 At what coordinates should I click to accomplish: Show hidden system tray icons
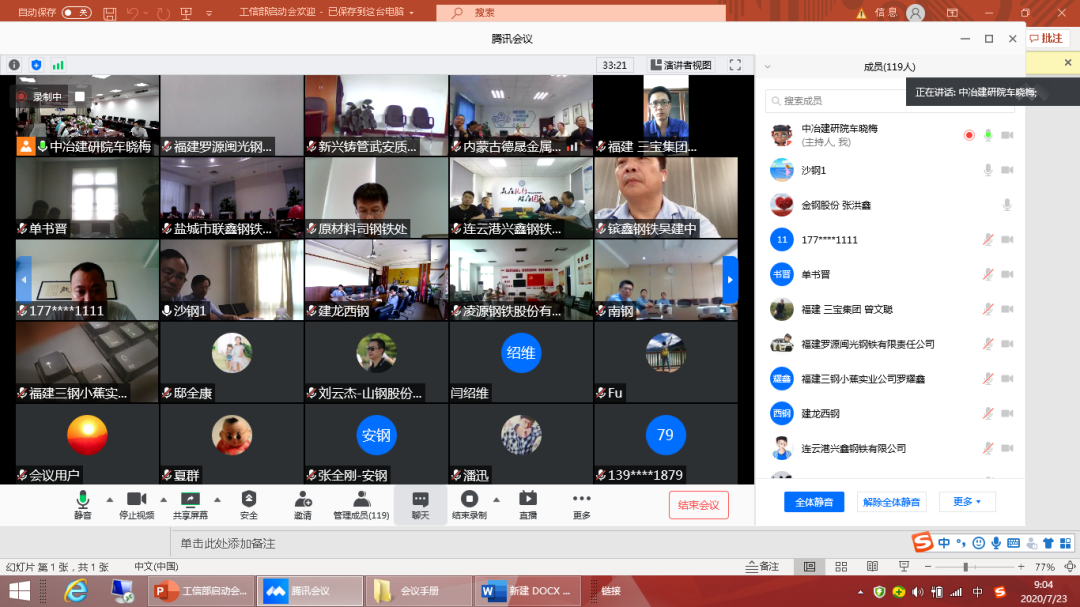860,592
